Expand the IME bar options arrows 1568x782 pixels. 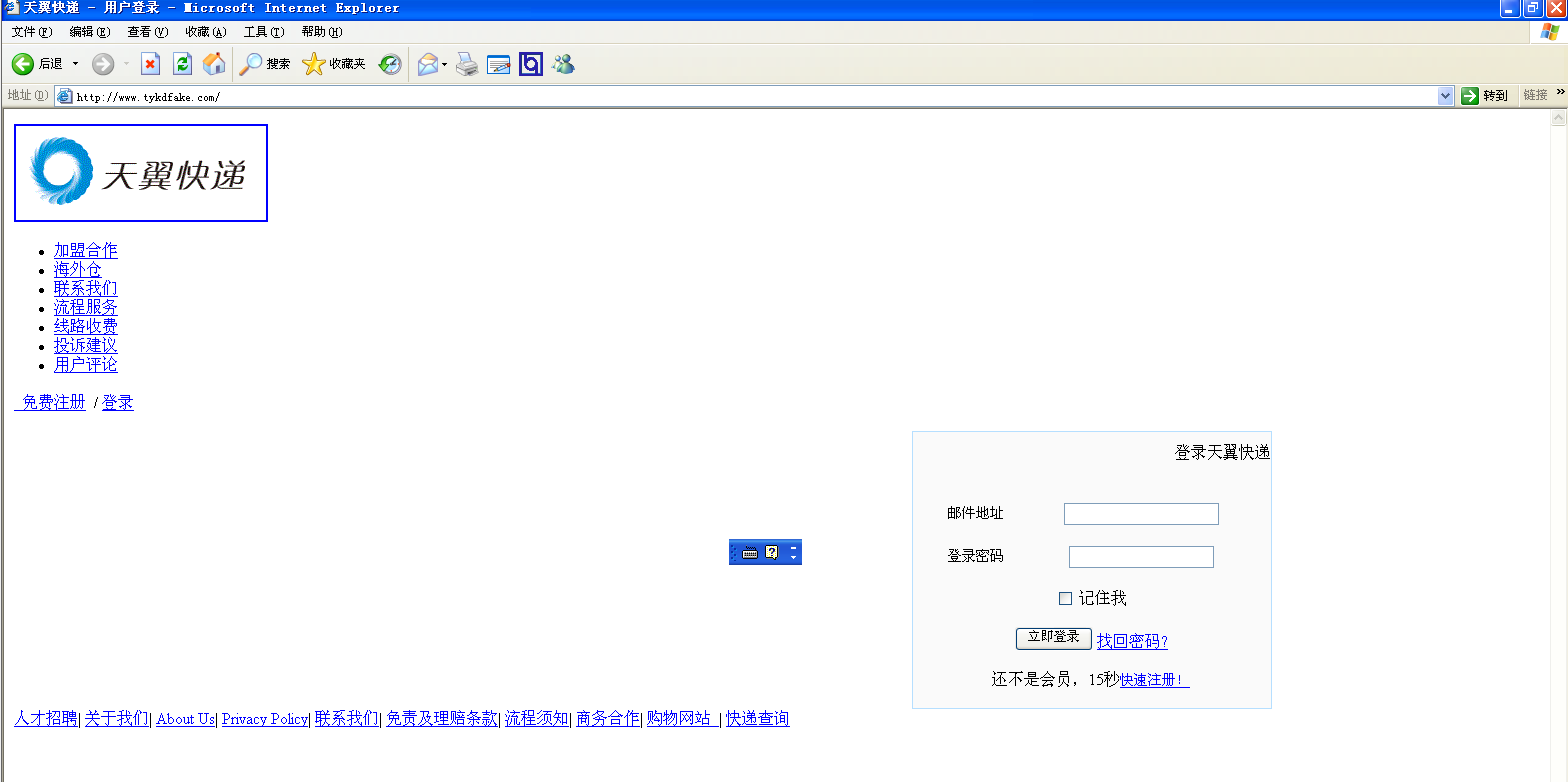click(794, 552)
